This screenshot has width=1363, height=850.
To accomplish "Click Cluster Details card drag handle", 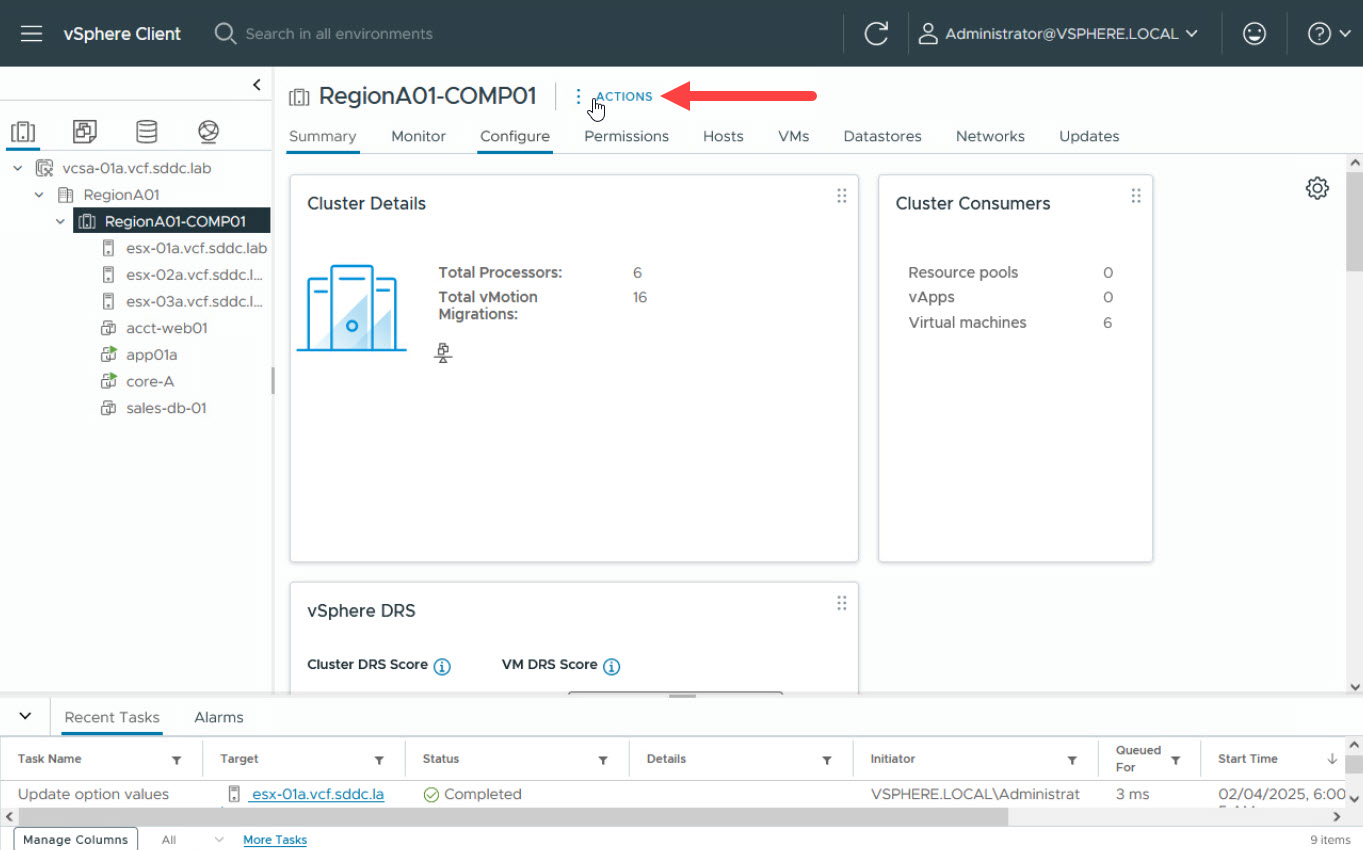I will pyautogui.click(x=841, y=196).
